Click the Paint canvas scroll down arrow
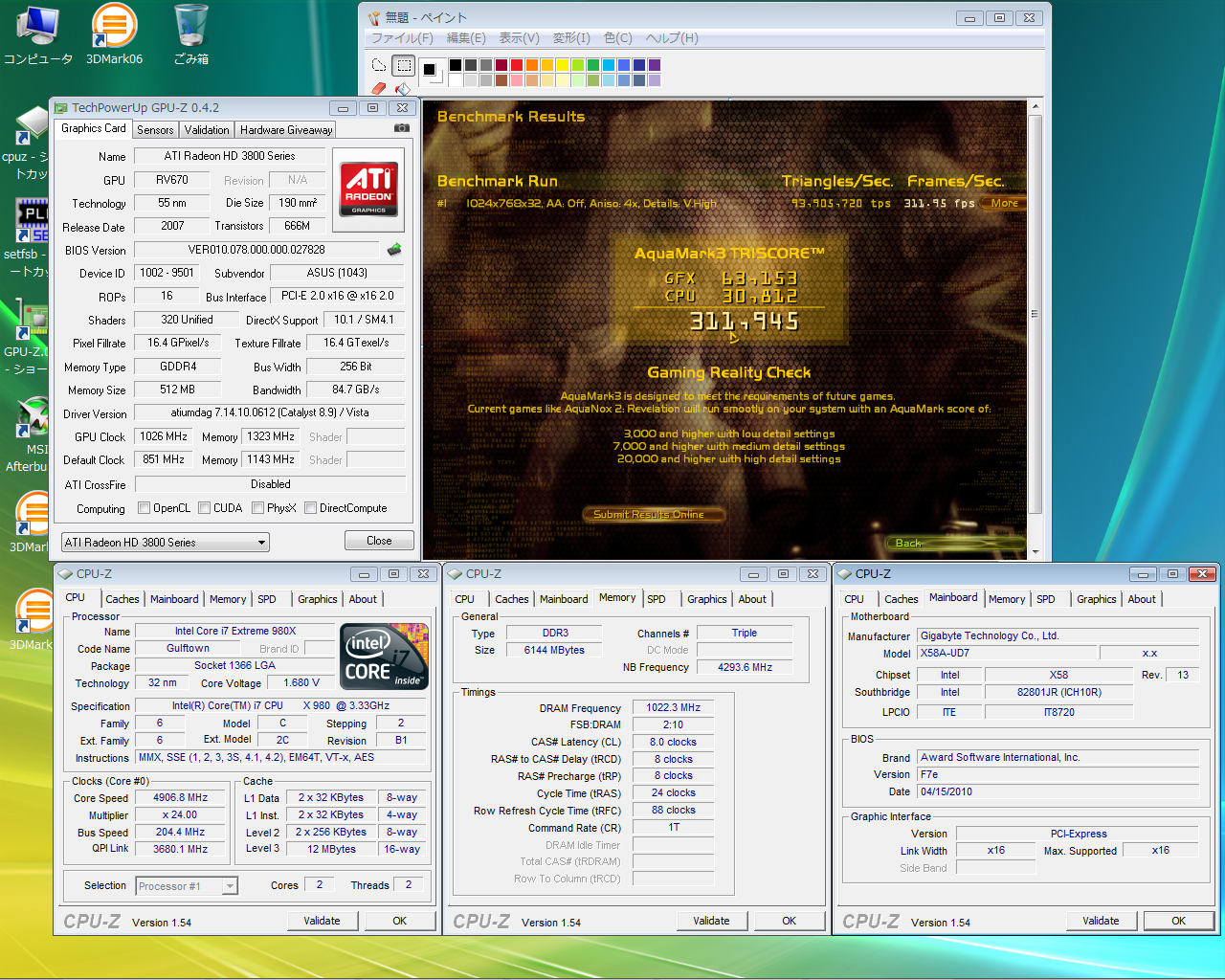Image resolution: width=1225 pixels, height=980 pixels. [1035, 553]
